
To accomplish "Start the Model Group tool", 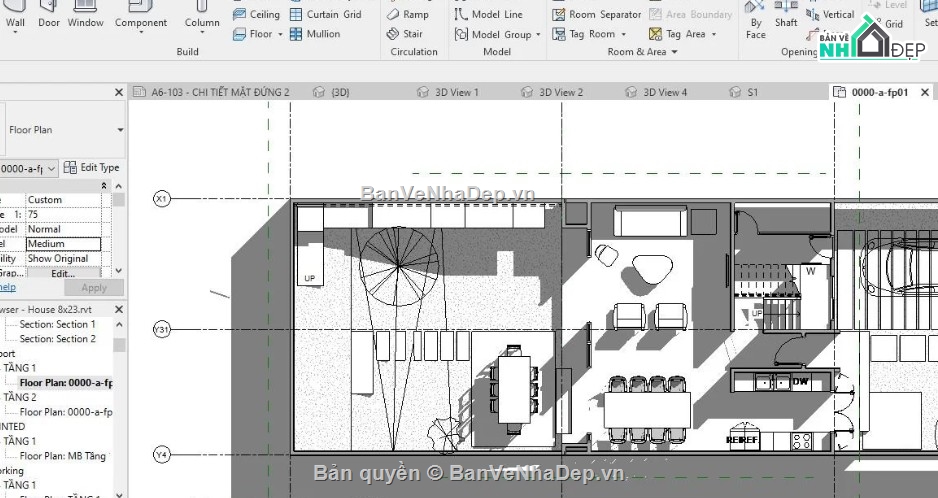I will 492,34.
